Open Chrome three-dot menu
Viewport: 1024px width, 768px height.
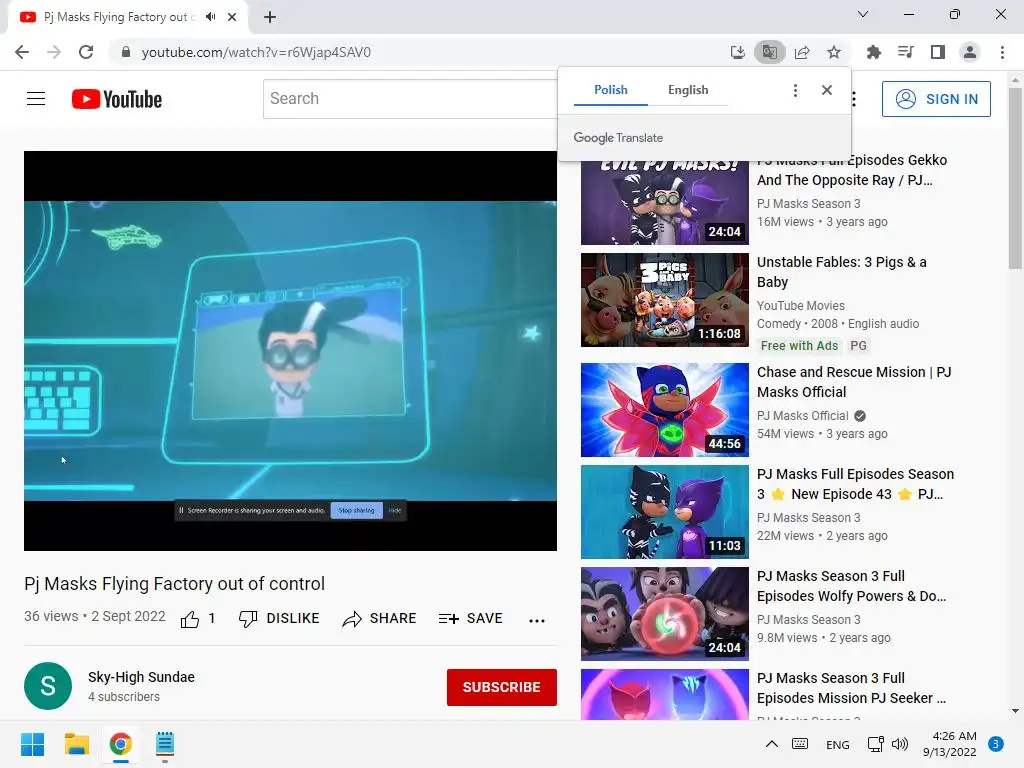pyautogui.click(x=1002, y=52)
